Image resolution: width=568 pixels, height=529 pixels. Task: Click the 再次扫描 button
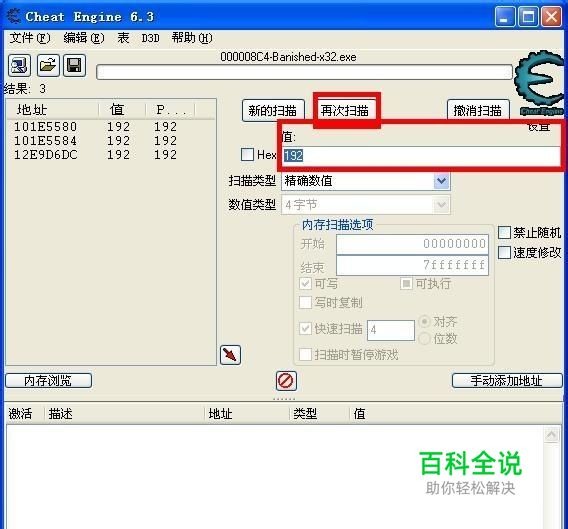[x=344, y=111]
